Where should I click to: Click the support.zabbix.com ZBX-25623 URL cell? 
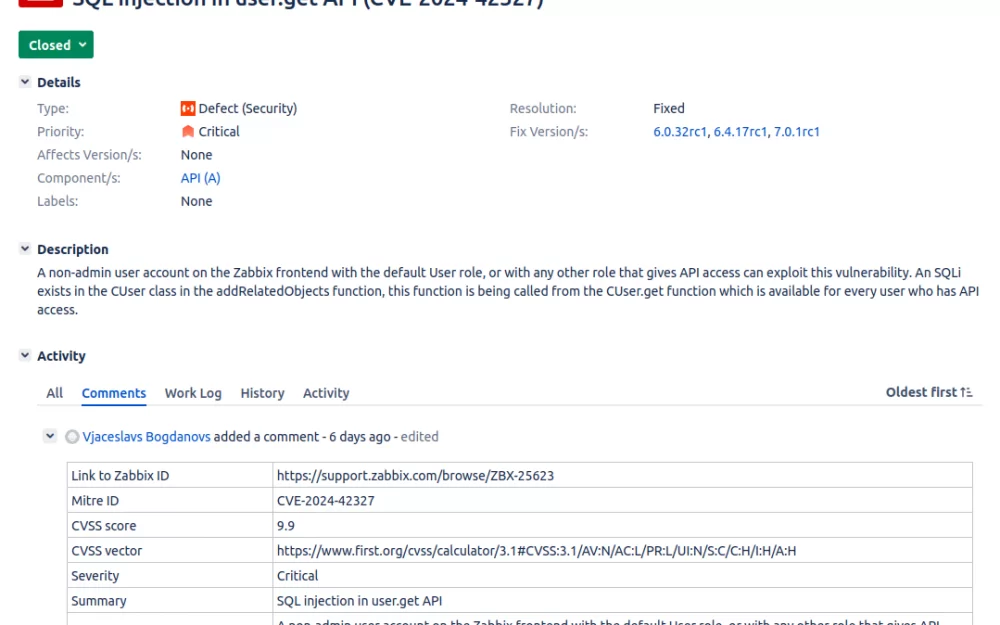(622, 475)
